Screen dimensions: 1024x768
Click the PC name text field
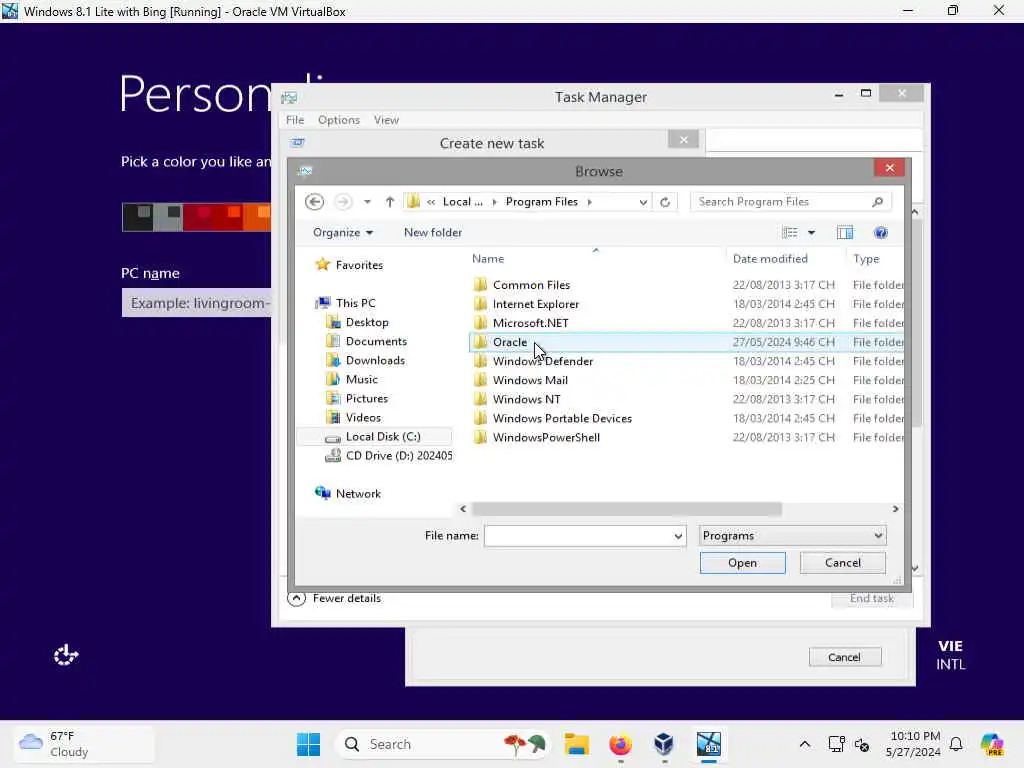[x=197, y=303]
